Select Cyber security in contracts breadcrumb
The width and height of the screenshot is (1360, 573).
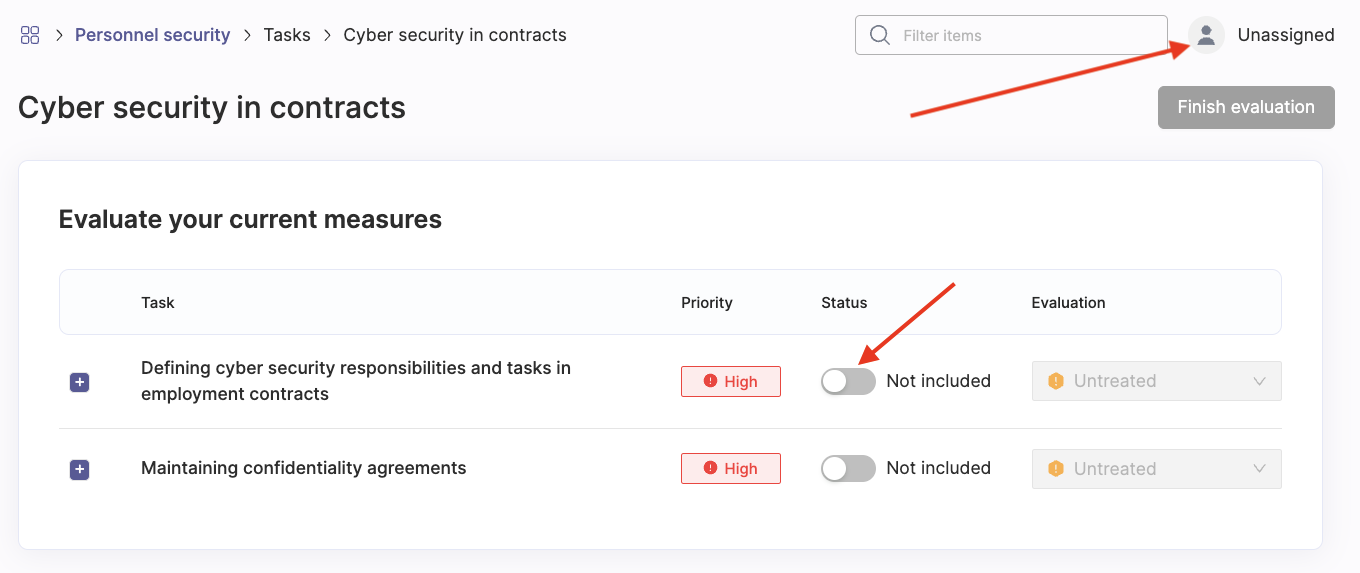455,35
